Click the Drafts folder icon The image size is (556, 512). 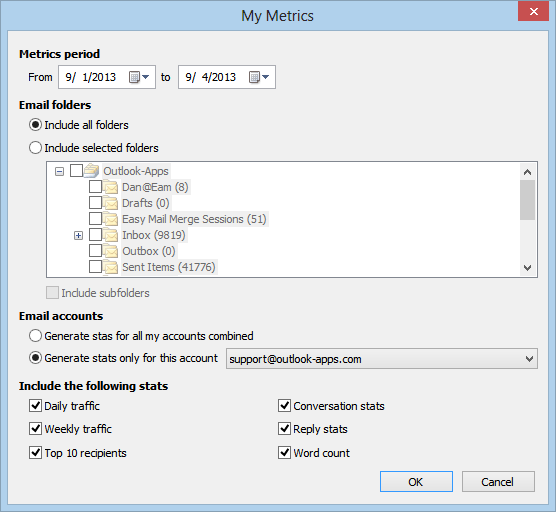coord(110,203)
